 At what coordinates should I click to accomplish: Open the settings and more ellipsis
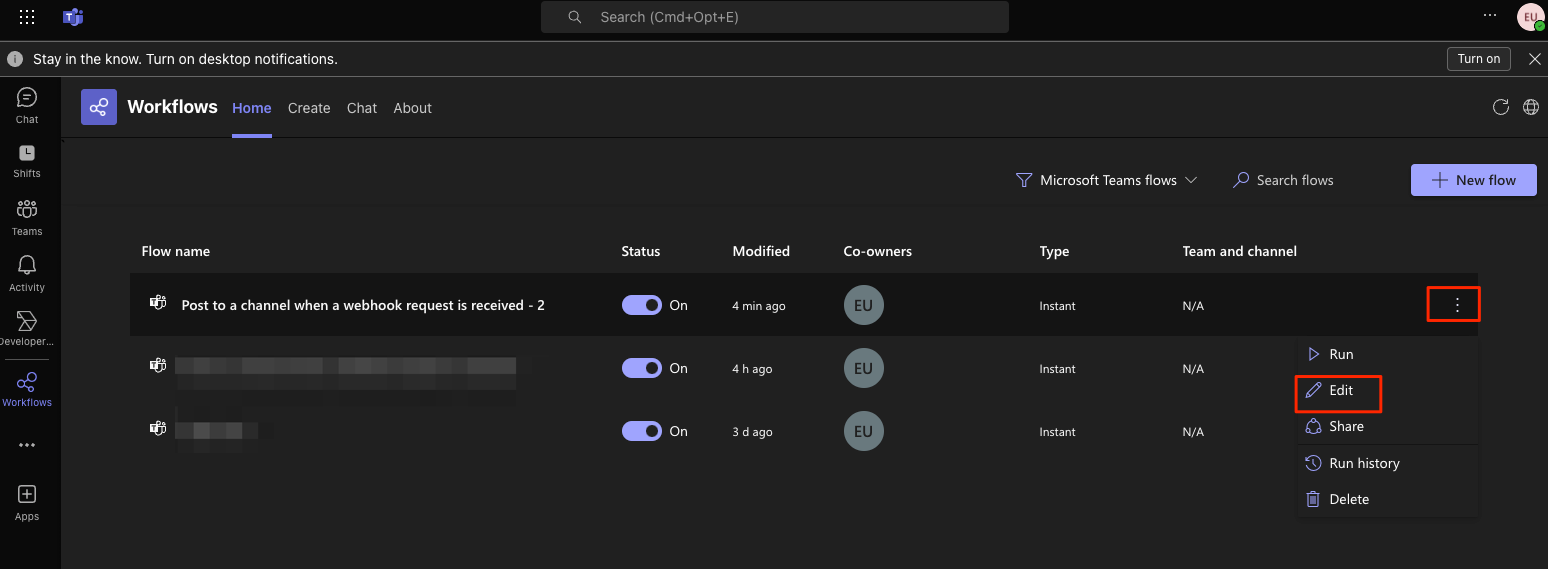pyautogui.click(x=1491, y=16)
